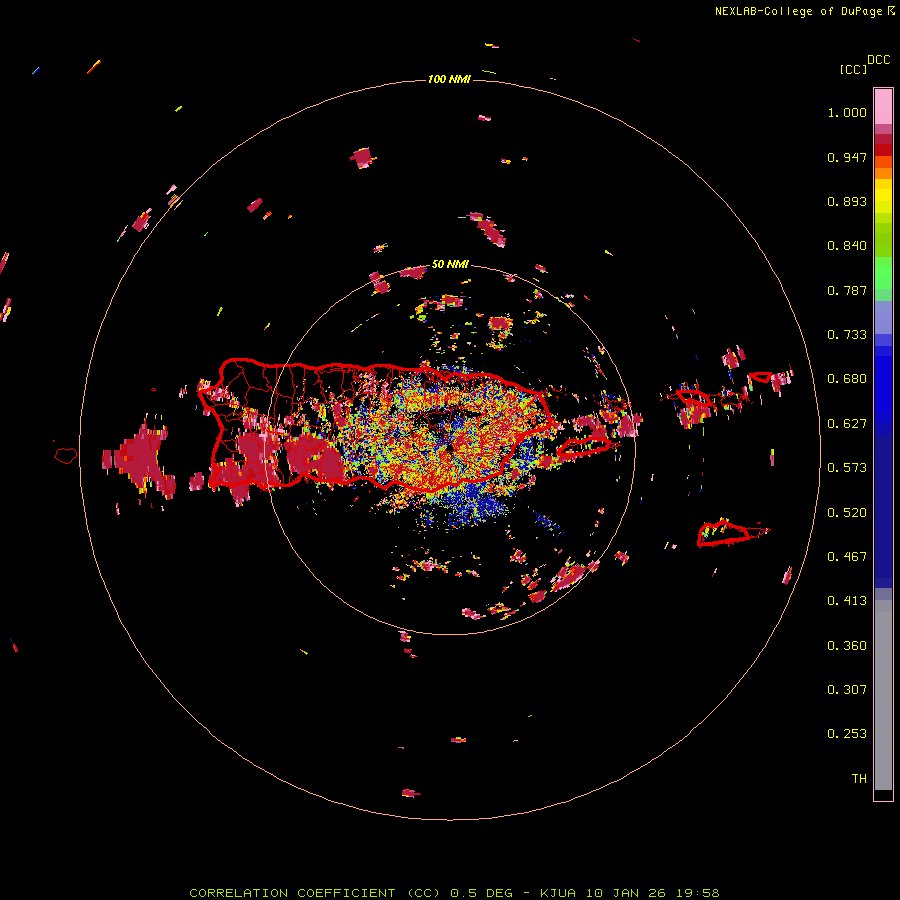Pick the red color bar segment
The image size is (900, 900).
883,150
